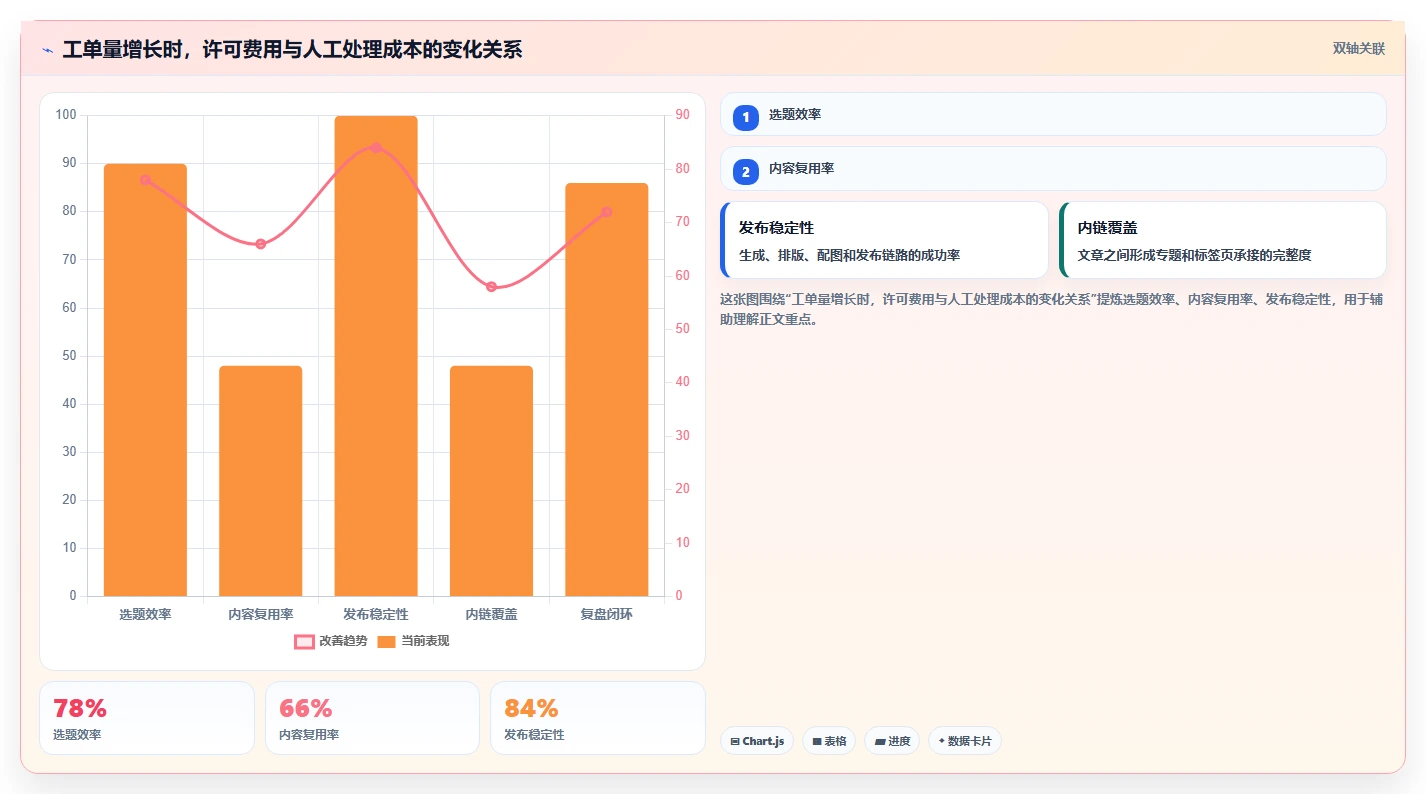The height and width of the screenshot is (794, 1426).
Task: Click the paragraph starting 这张图围绕
Action: point(1052,310)
